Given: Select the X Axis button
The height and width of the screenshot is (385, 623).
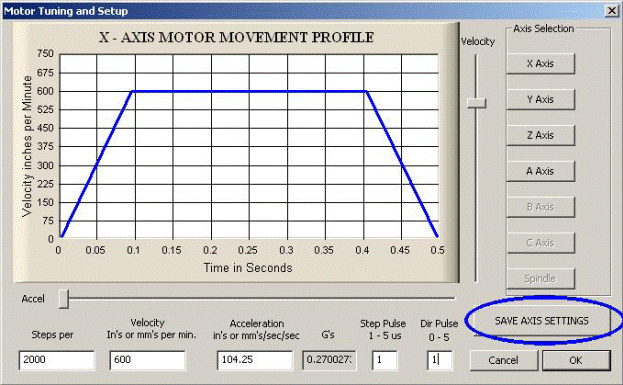Looking at the screenshot, I should 540,64.
